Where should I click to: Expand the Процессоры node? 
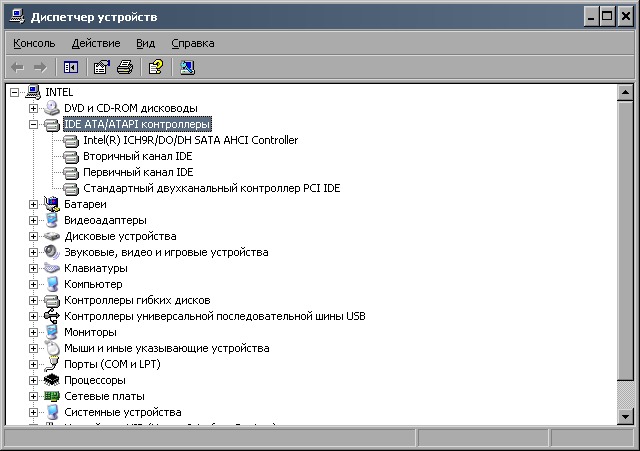(33, 380)
